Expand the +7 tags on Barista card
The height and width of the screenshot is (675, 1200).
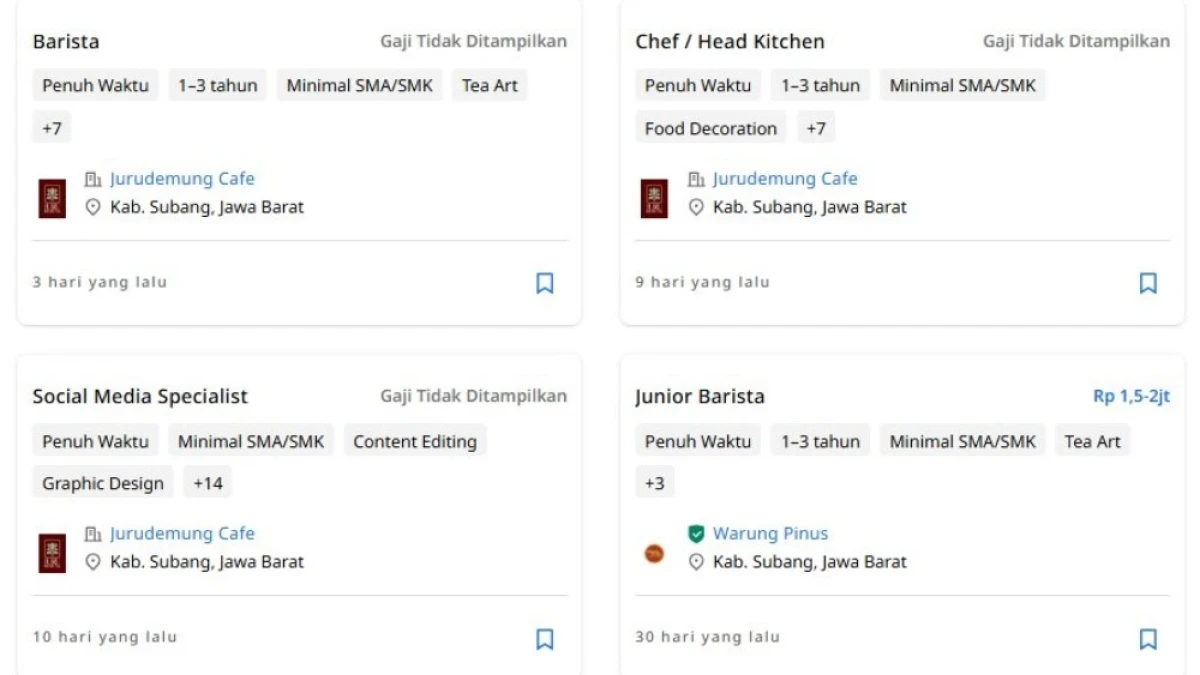pyautogui.click(x=52, y=128)
